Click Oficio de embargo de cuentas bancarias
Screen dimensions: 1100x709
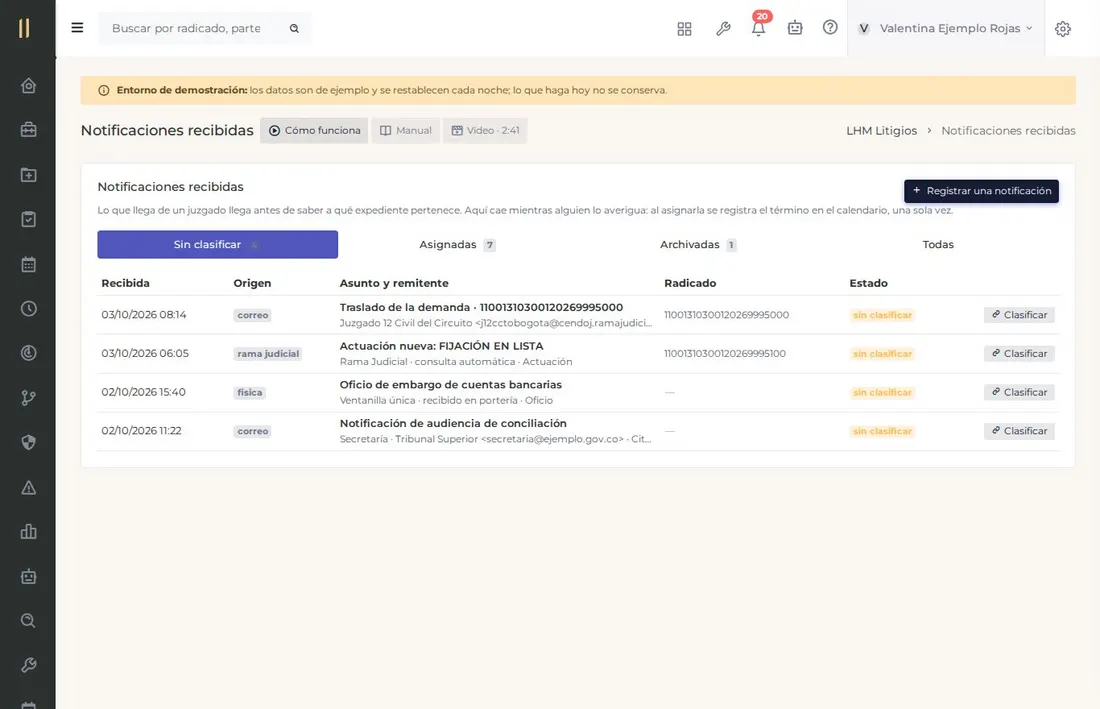tap(450, 384)
